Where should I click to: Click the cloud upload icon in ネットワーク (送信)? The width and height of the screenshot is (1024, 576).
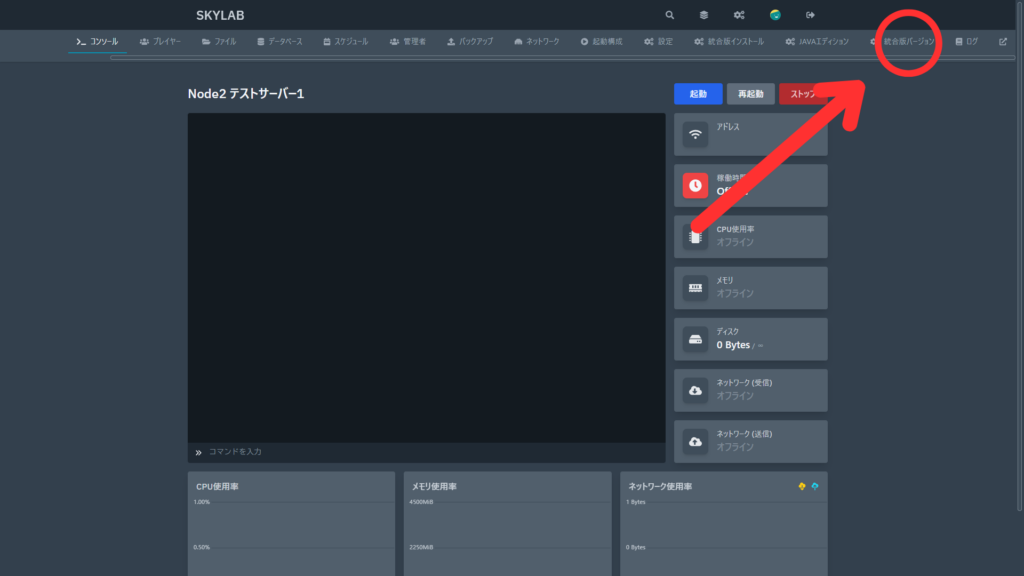pos(695,442)
